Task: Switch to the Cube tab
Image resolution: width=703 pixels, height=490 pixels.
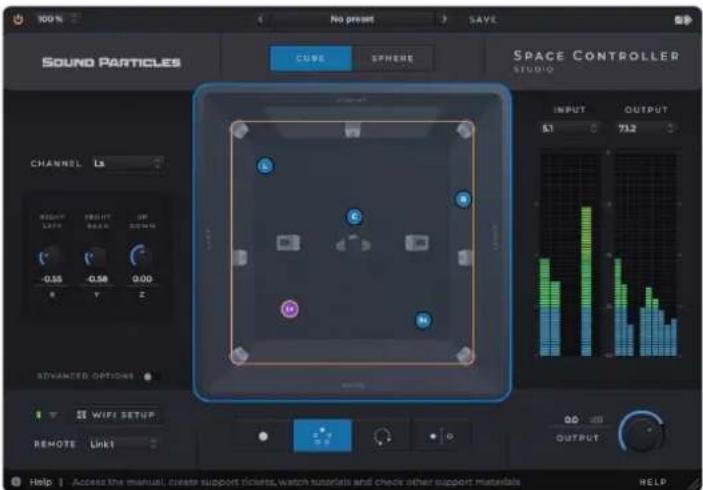Action: [x=311, y=58]
